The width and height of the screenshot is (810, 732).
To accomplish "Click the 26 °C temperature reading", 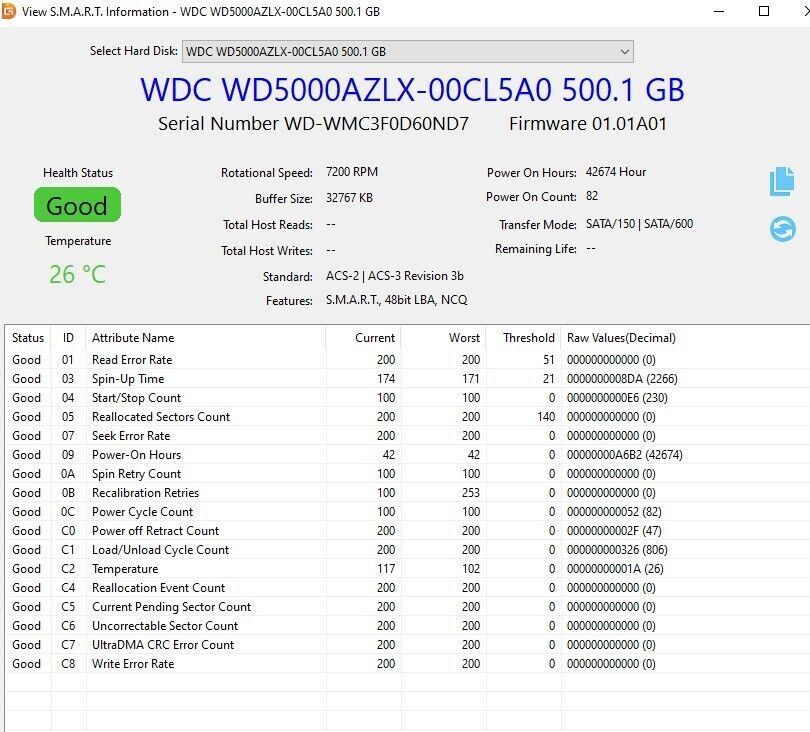I will click(77, 274).
